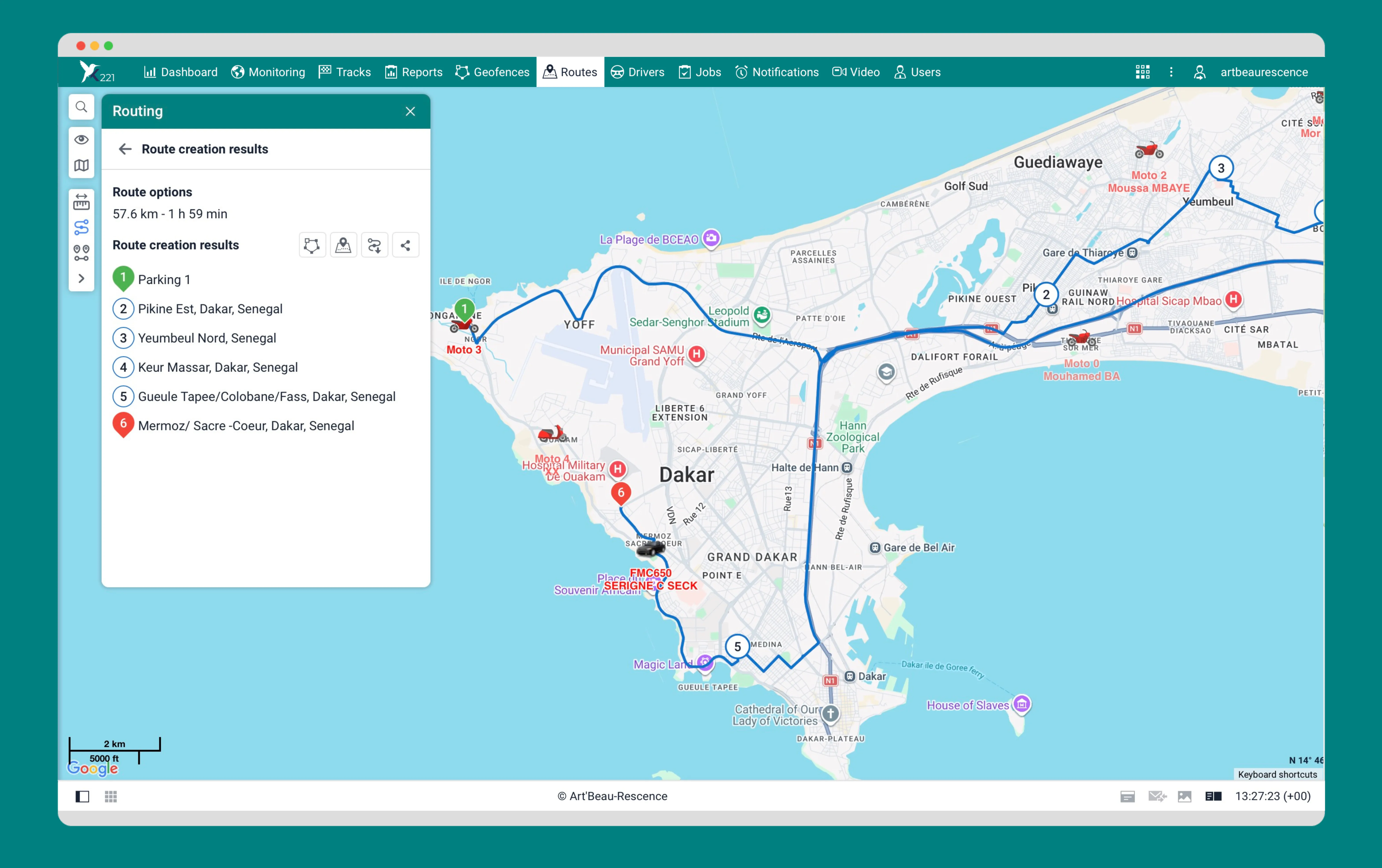Select the Moto 2 motorcycle on map
The width and height of the screenshot is (1382, 868).
pyautogui.click(x=1149, y=150)
